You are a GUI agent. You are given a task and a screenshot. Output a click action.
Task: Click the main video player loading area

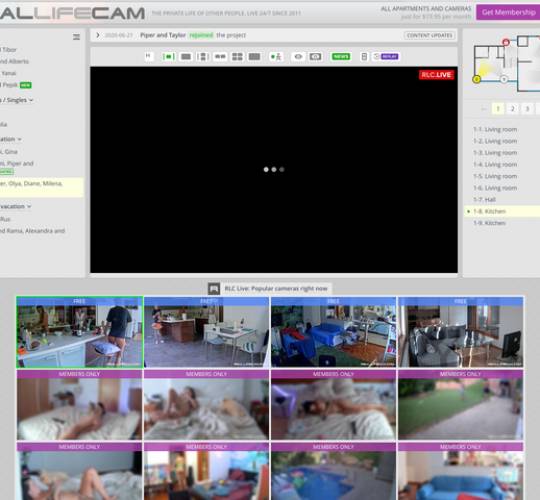tap(274, 169)
